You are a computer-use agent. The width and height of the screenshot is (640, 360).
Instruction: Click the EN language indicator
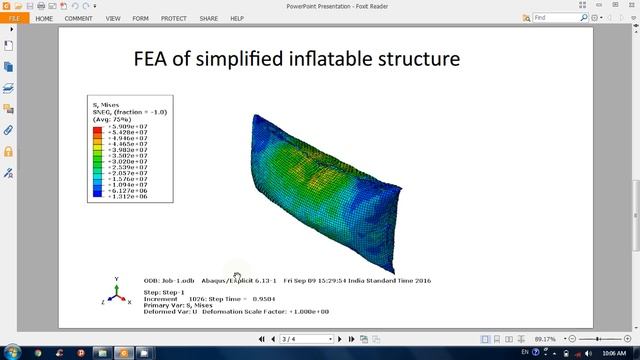tap(525, 352)
